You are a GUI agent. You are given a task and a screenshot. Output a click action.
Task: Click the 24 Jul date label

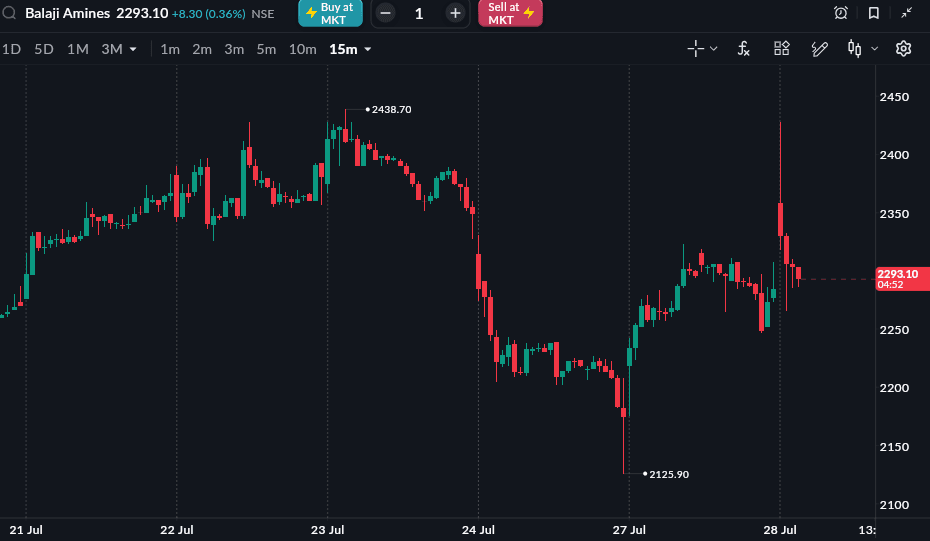tap(478, 530)
